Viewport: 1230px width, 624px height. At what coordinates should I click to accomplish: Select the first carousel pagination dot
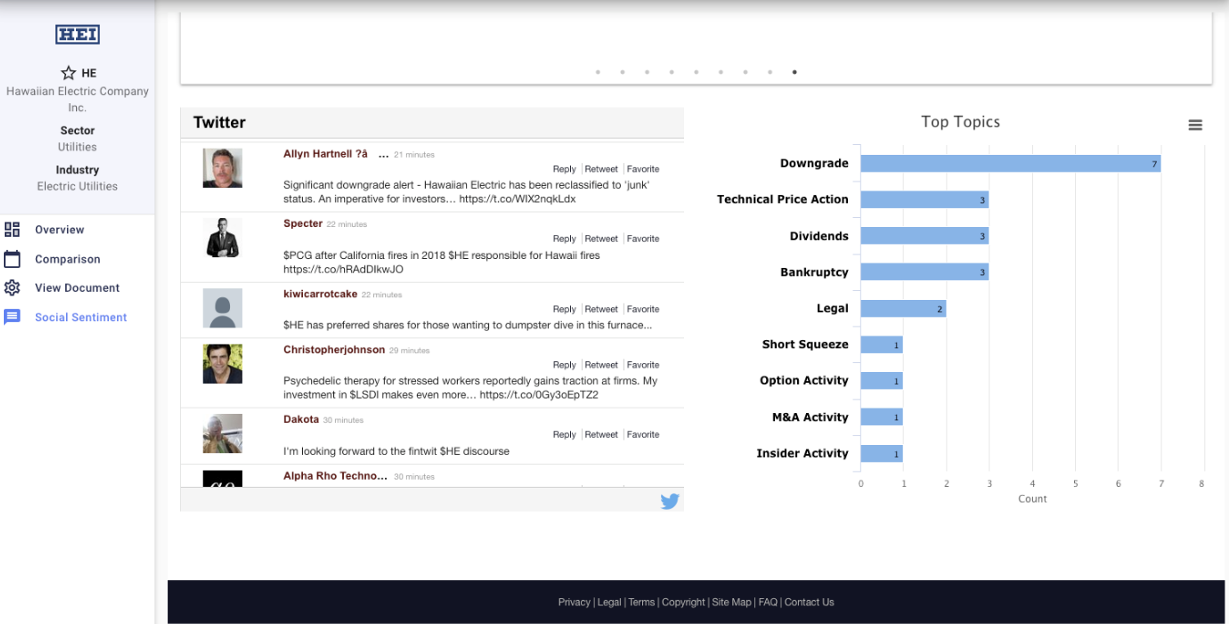tap(598, 72)
